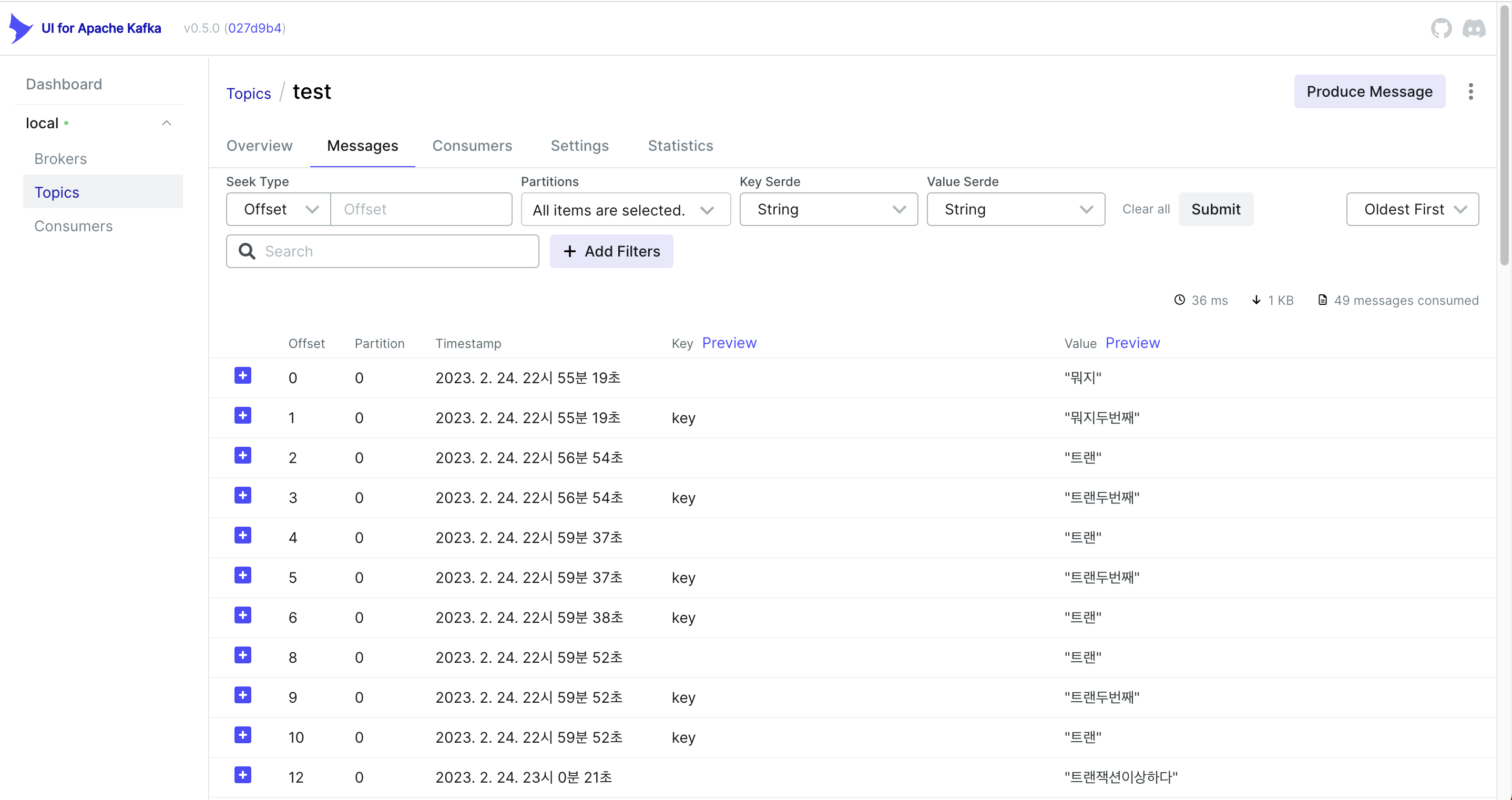Switch to the Consumers tab
The height and width of the screenshot is (800, 1512).
[472, 146]
